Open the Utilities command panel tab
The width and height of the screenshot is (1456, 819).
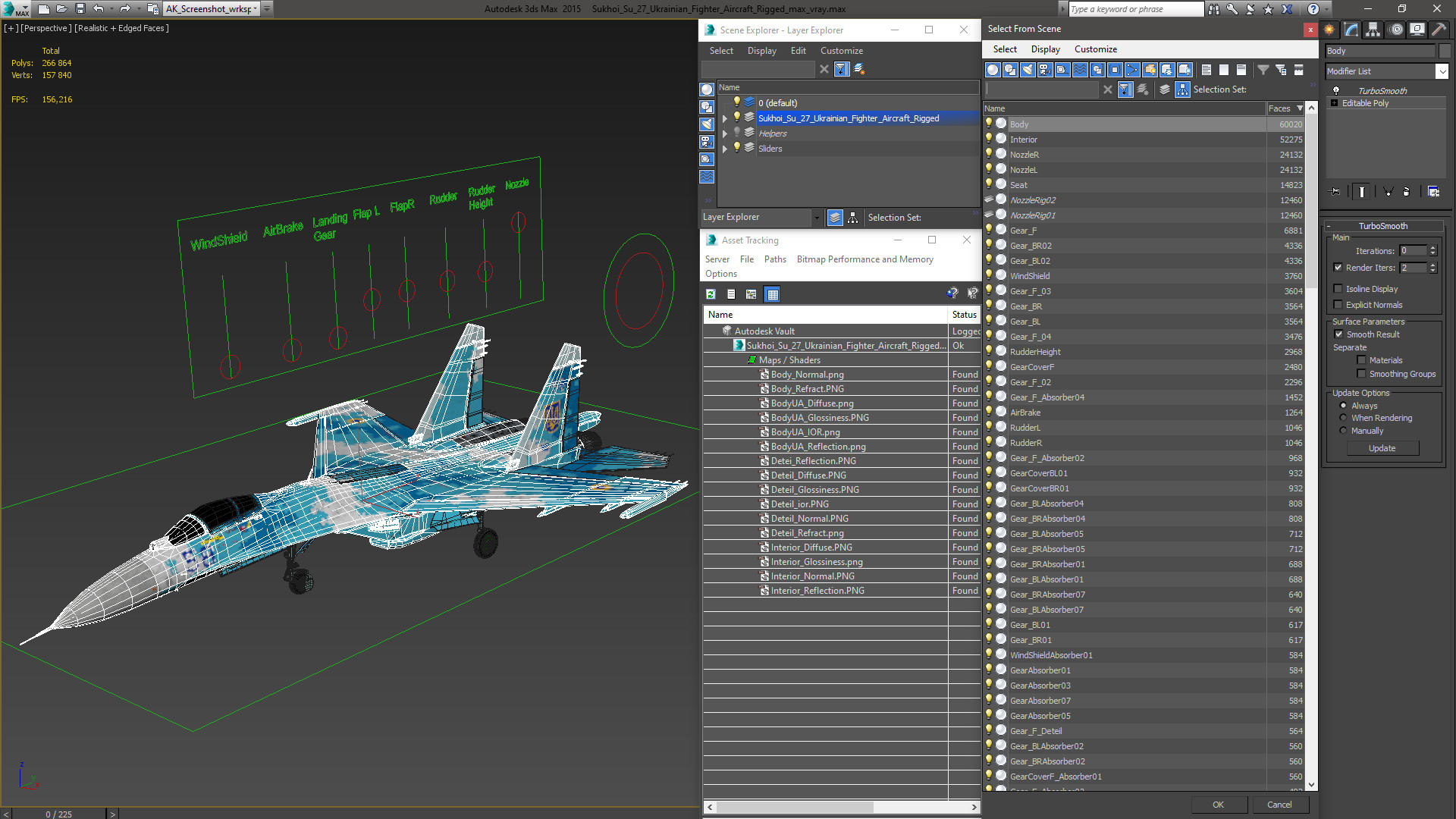point(1439,30)
